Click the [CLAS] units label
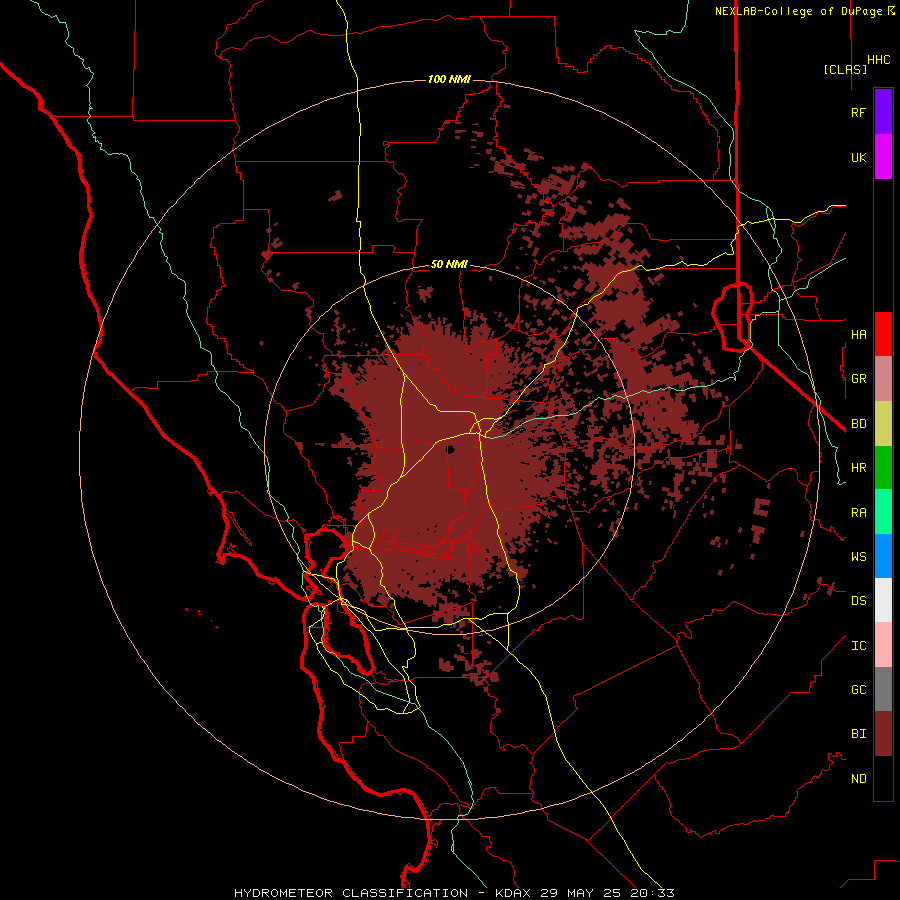The image size is (900, 900). (845, 69)
